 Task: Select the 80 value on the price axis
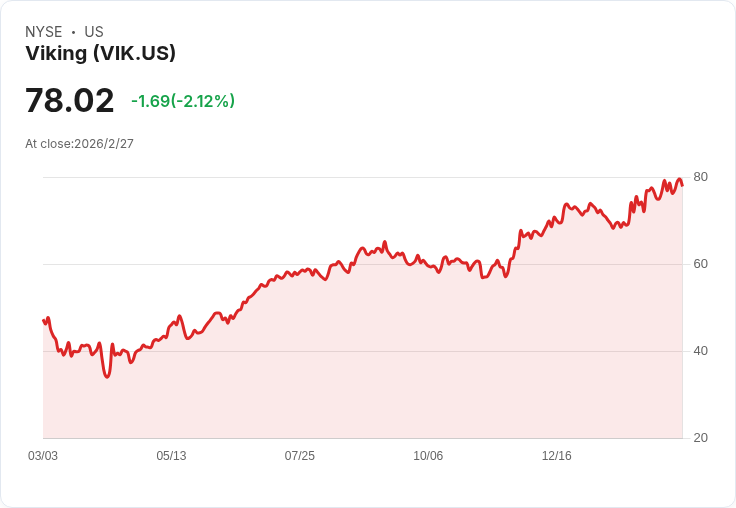point(700,177)
